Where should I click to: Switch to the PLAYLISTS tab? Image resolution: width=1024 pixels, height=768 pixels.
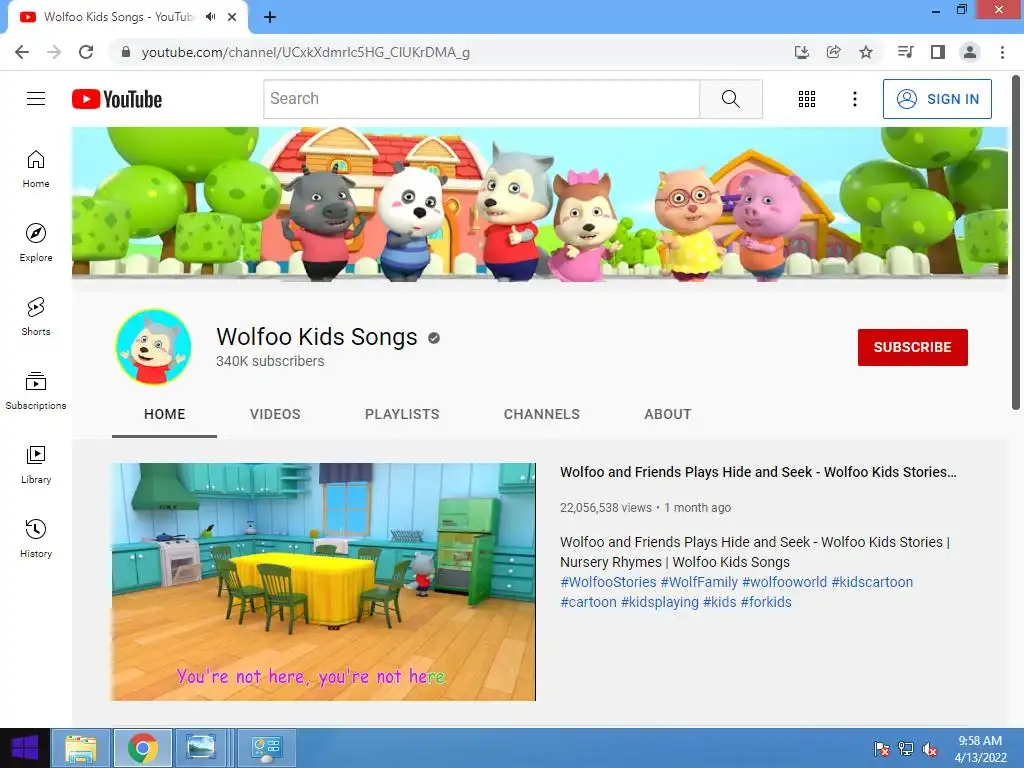pos(402,414)
